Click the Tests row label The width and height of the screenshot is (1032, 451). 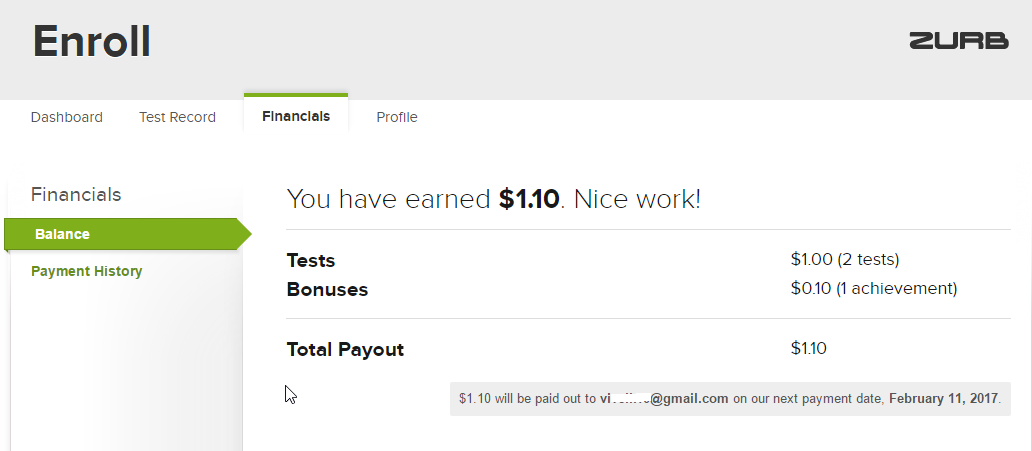pyautogui.click(x=311, y=260)
